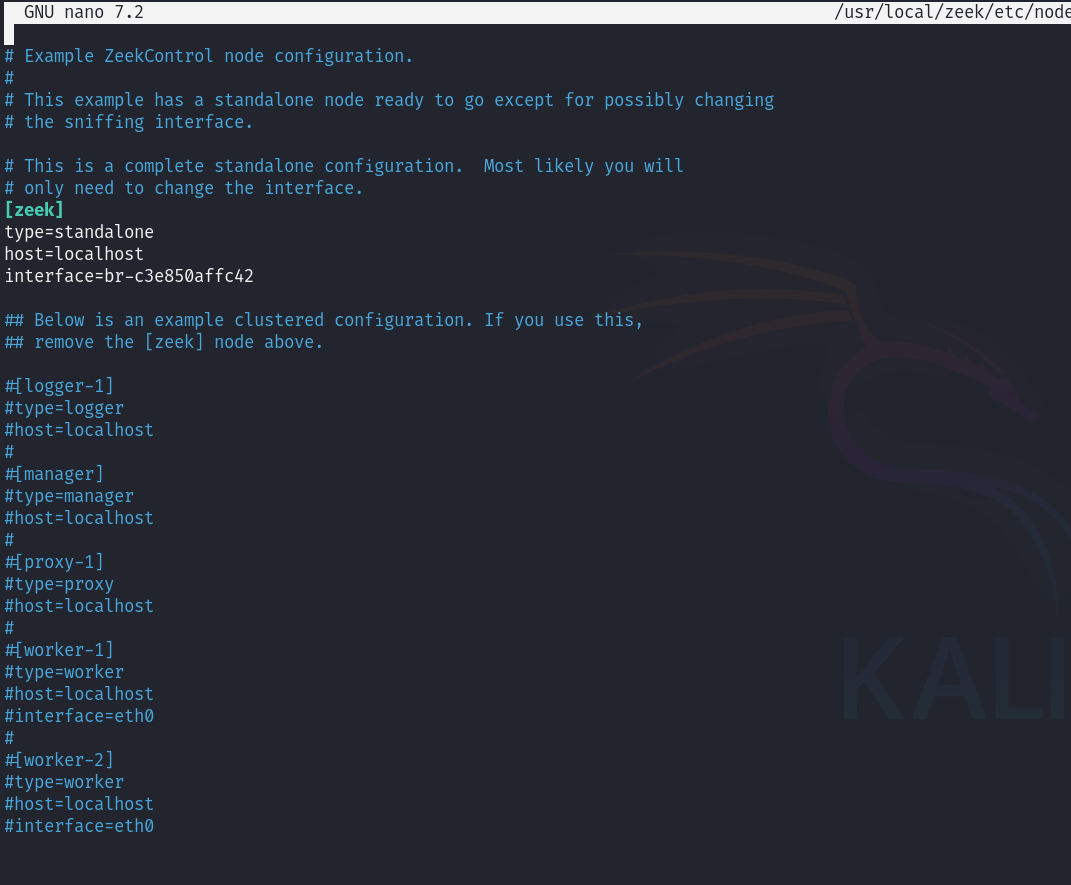
Task: Click the "# the sniffing interface." comment line
Action: click(x=128, y=122)
